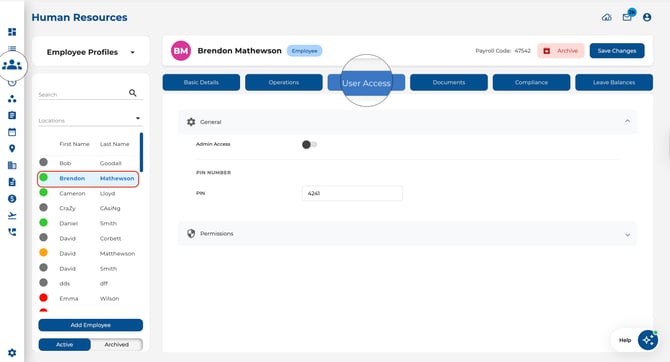Open the inbox mail icon with badge
Screen dimensions: 670x362
[x=627, y=17]
